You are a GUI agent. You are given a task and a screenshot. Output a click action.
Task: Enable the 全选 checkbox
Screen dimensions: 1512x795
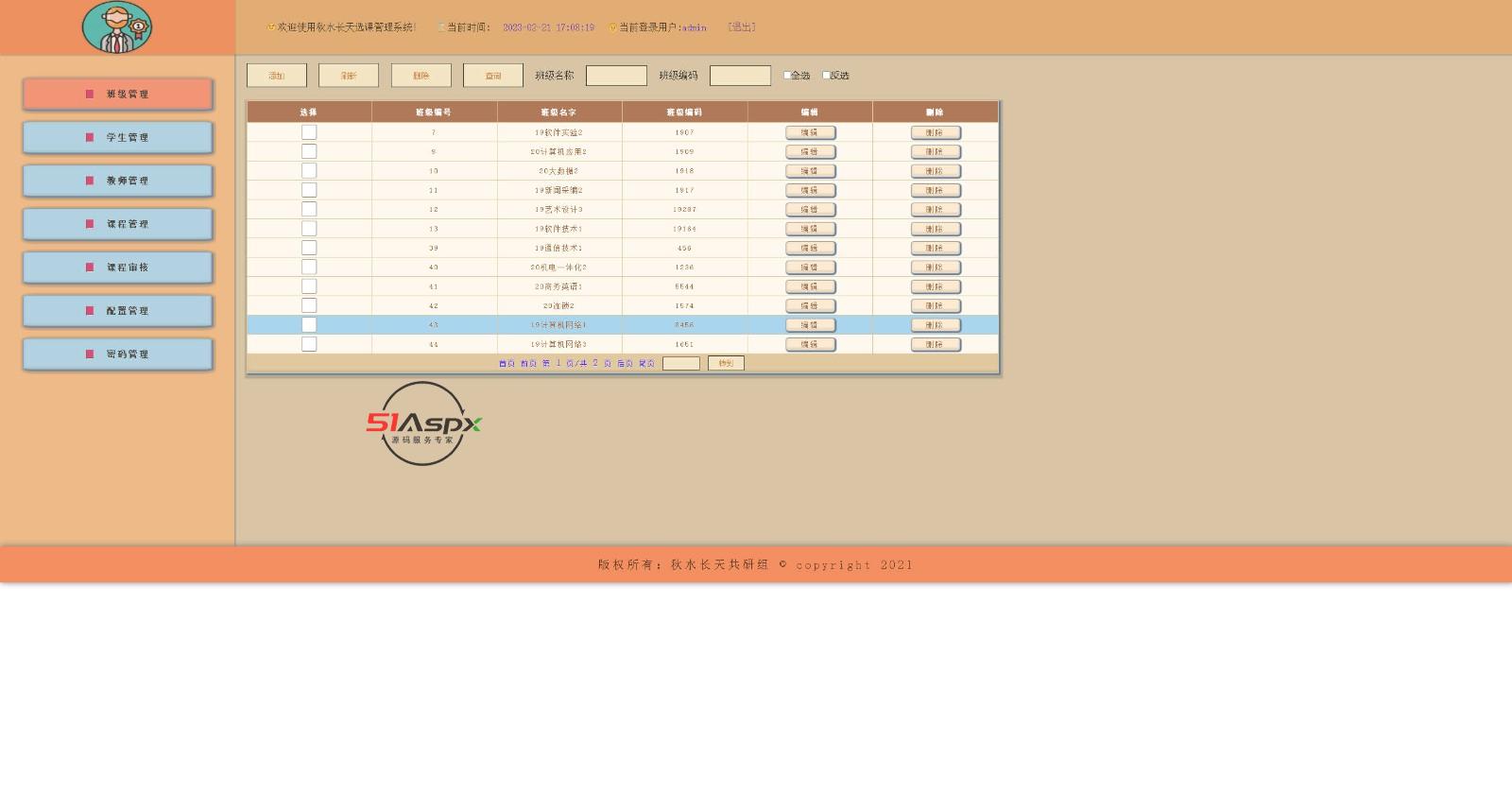tap(787, 76)
